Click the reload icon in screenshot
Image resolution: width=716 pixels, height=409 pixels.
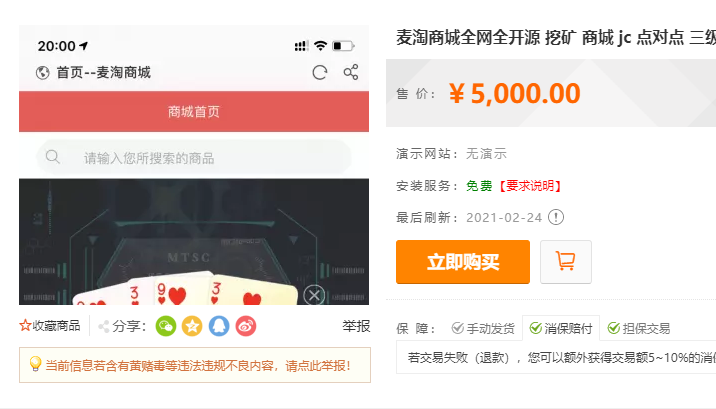(320, 73)
